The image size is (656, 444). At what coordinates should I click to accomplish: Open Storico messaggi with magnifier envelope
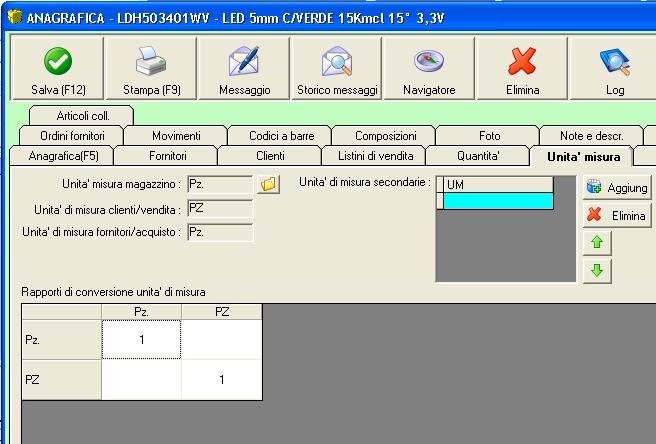pyautogui.click(x=337, y=68)
